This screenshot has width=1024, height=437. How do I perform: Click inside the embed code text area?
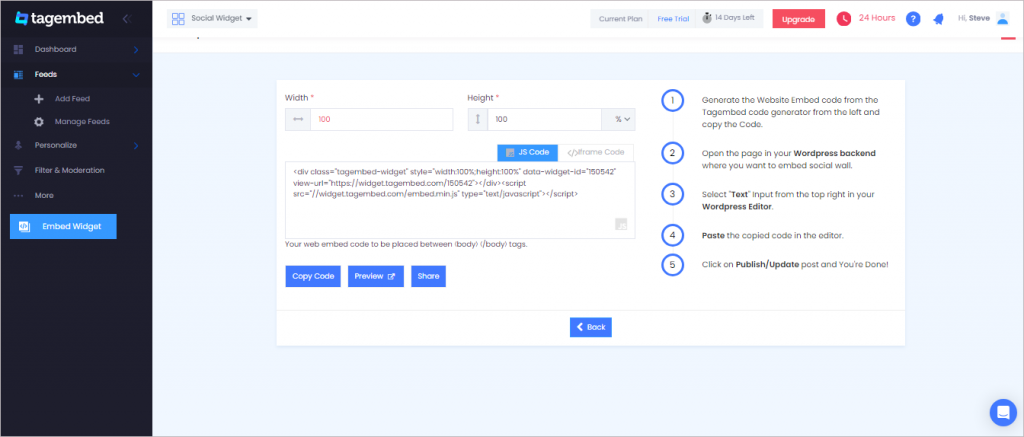[460, 200]
